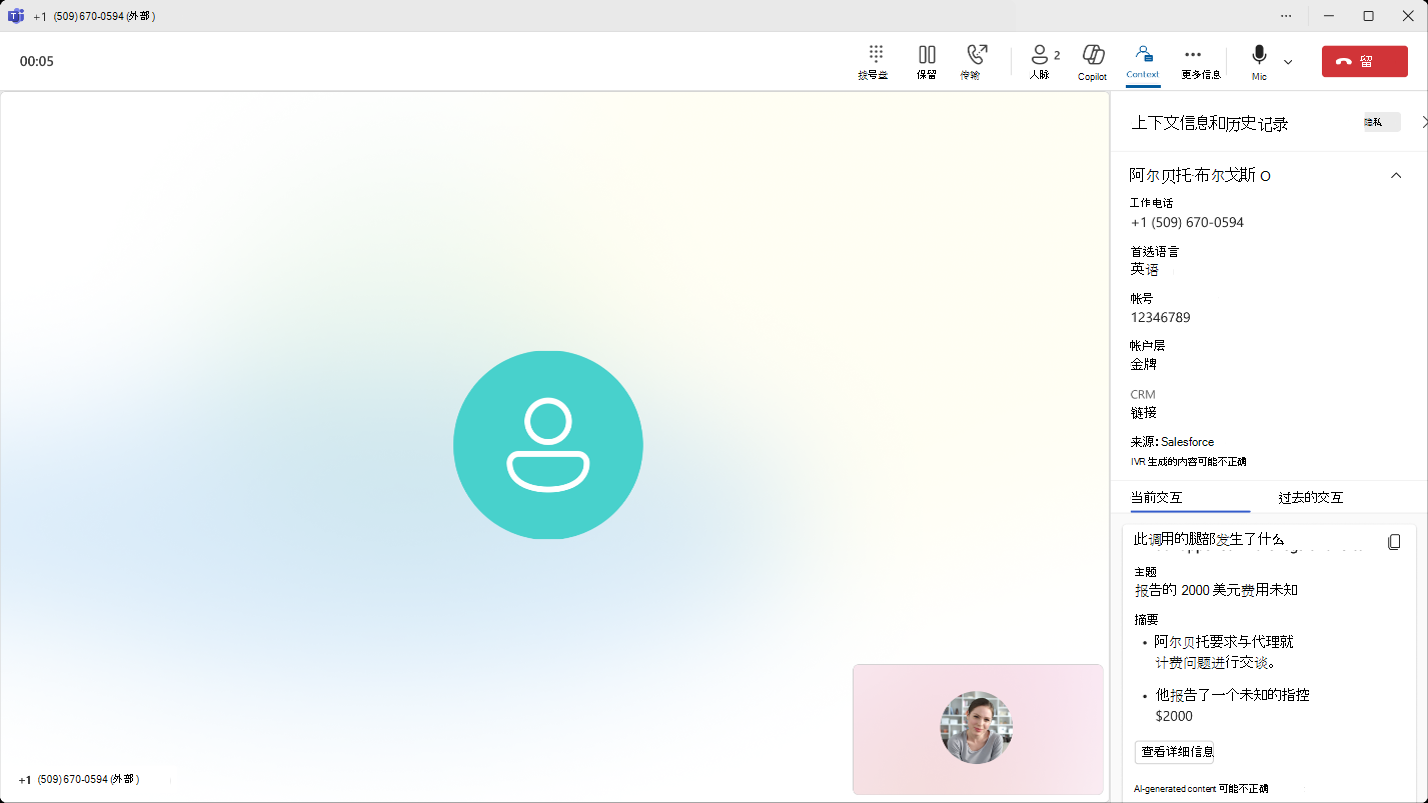
Task: Click the account tier value 金牌
Action: (1144, 364)
